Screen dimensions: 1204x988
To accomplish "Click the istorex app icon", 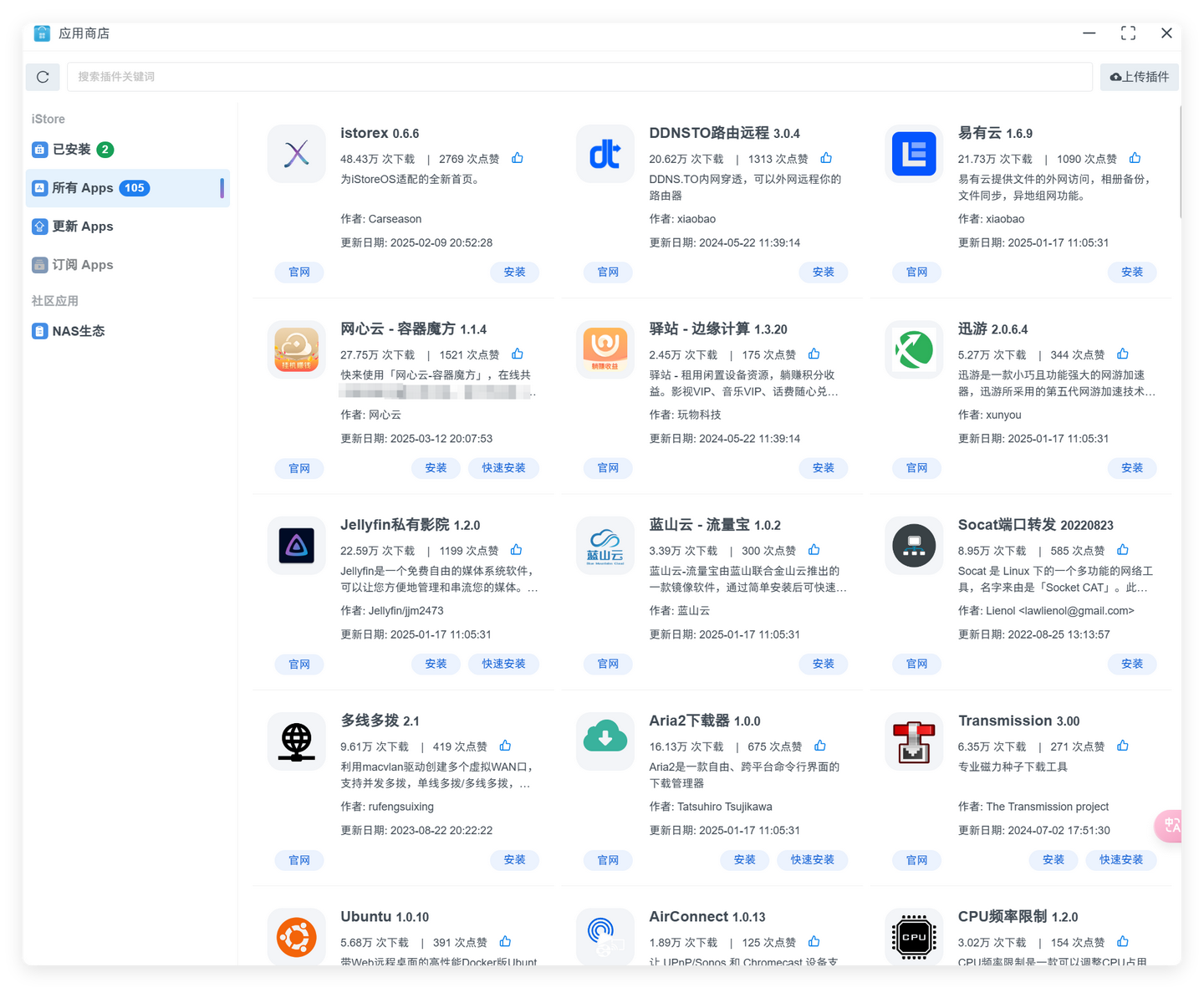I will pyautogui.click(x=297, y=154).
